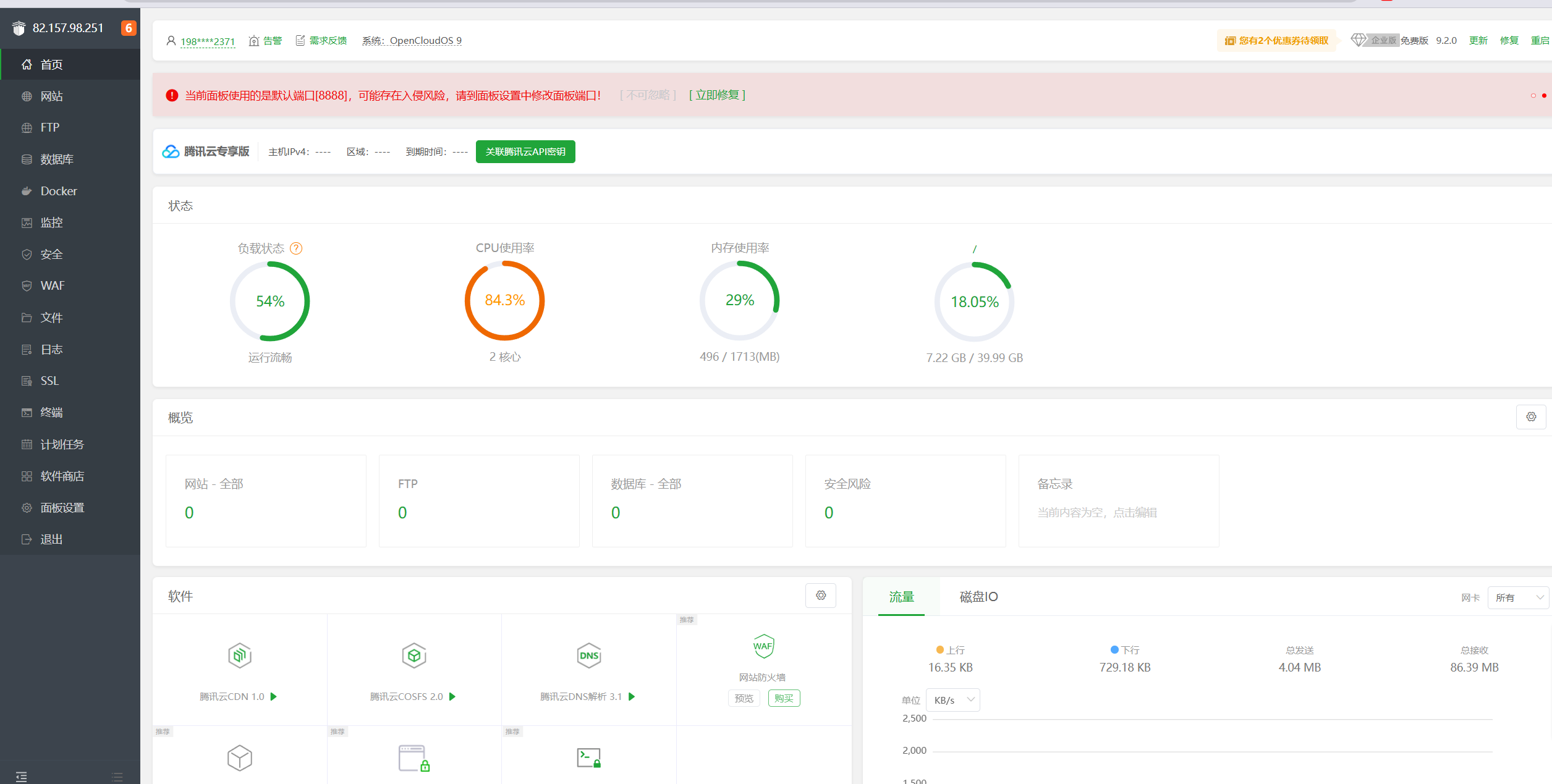Click the 终端 terminal icon in sidebar

[27, 412]
